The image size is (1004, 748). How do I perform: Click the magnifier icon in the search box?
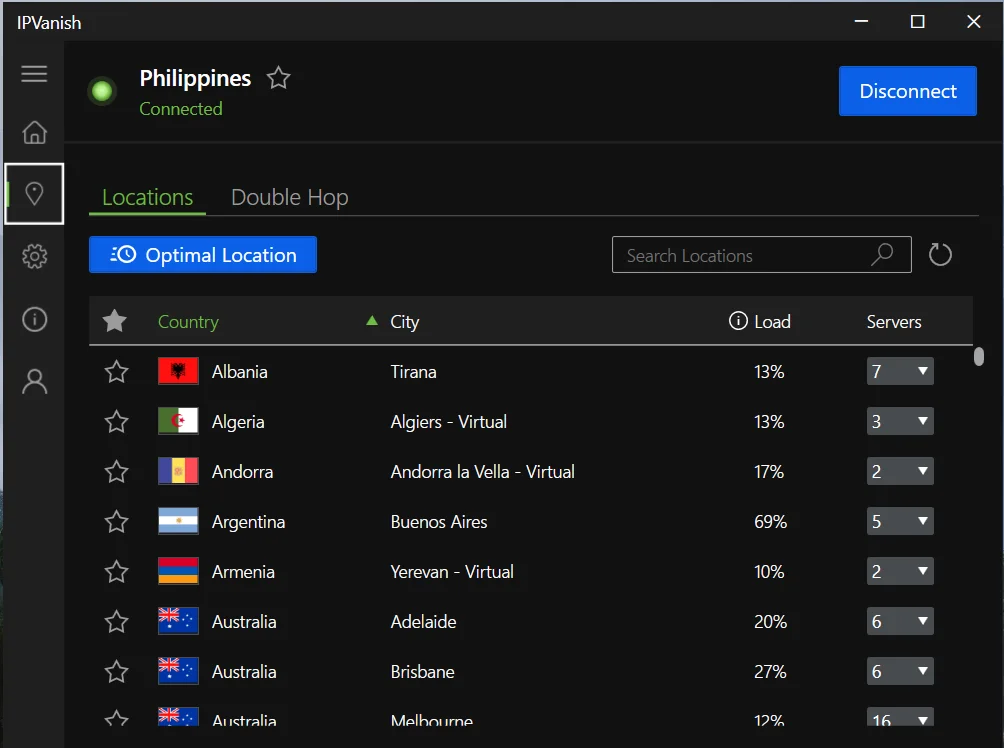882,254
